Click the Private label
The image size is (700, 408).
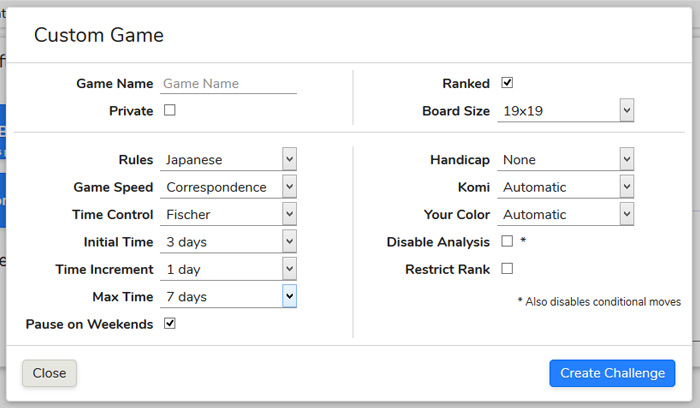point(131,111)
